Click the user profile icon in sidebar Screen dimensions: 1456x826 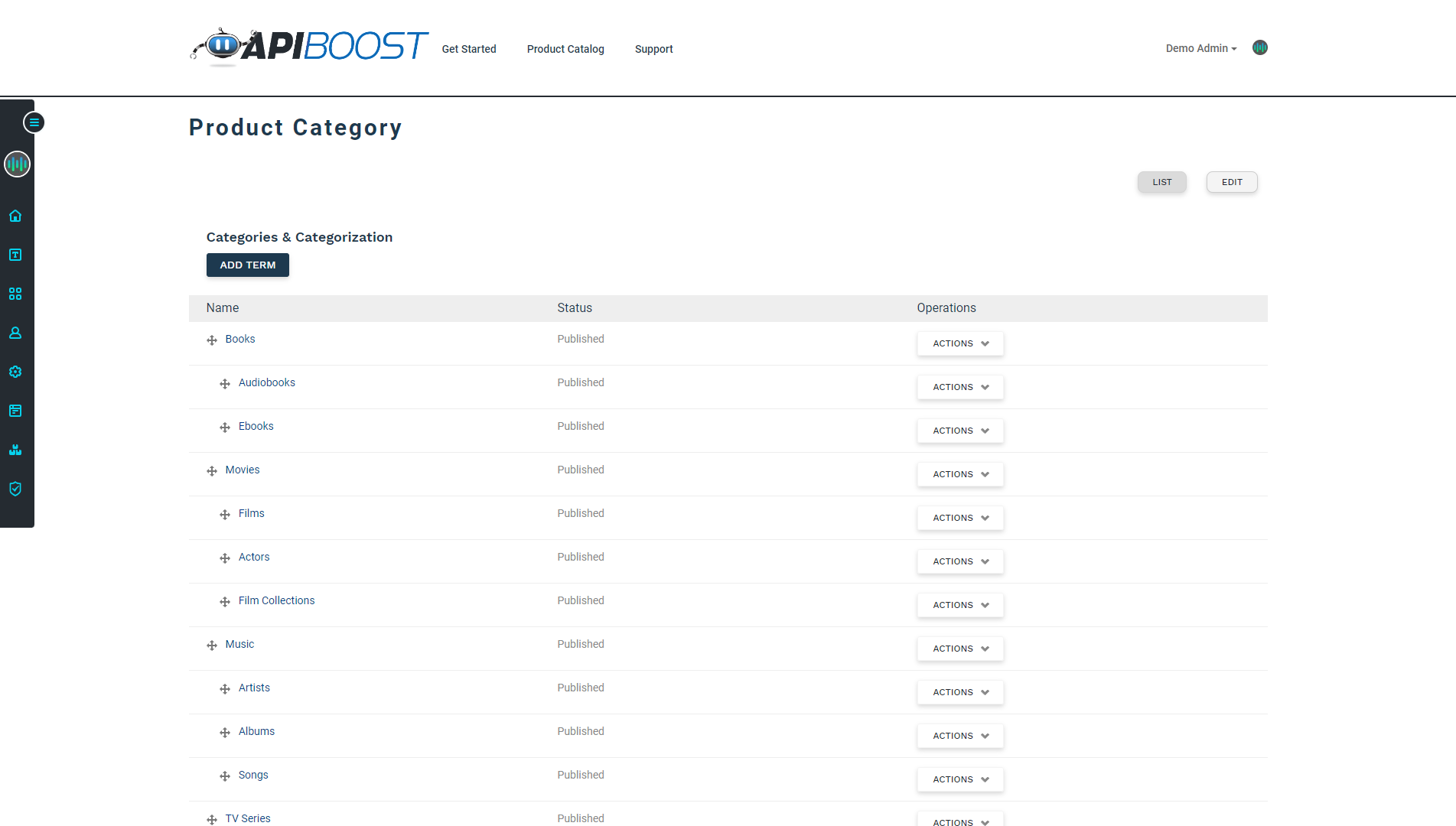click(15, 333)
